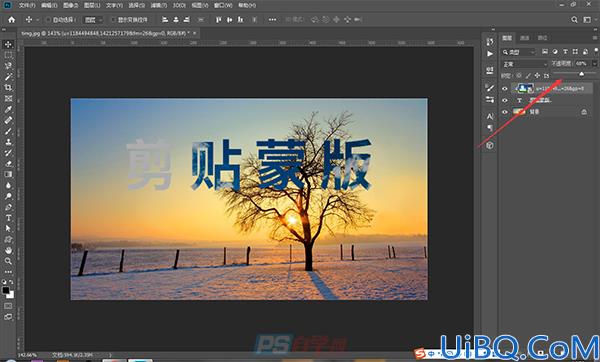Viewport: 600px width, 362px height.
Task: Toggle type layer filter icon
Action: (x=565, y=52)
